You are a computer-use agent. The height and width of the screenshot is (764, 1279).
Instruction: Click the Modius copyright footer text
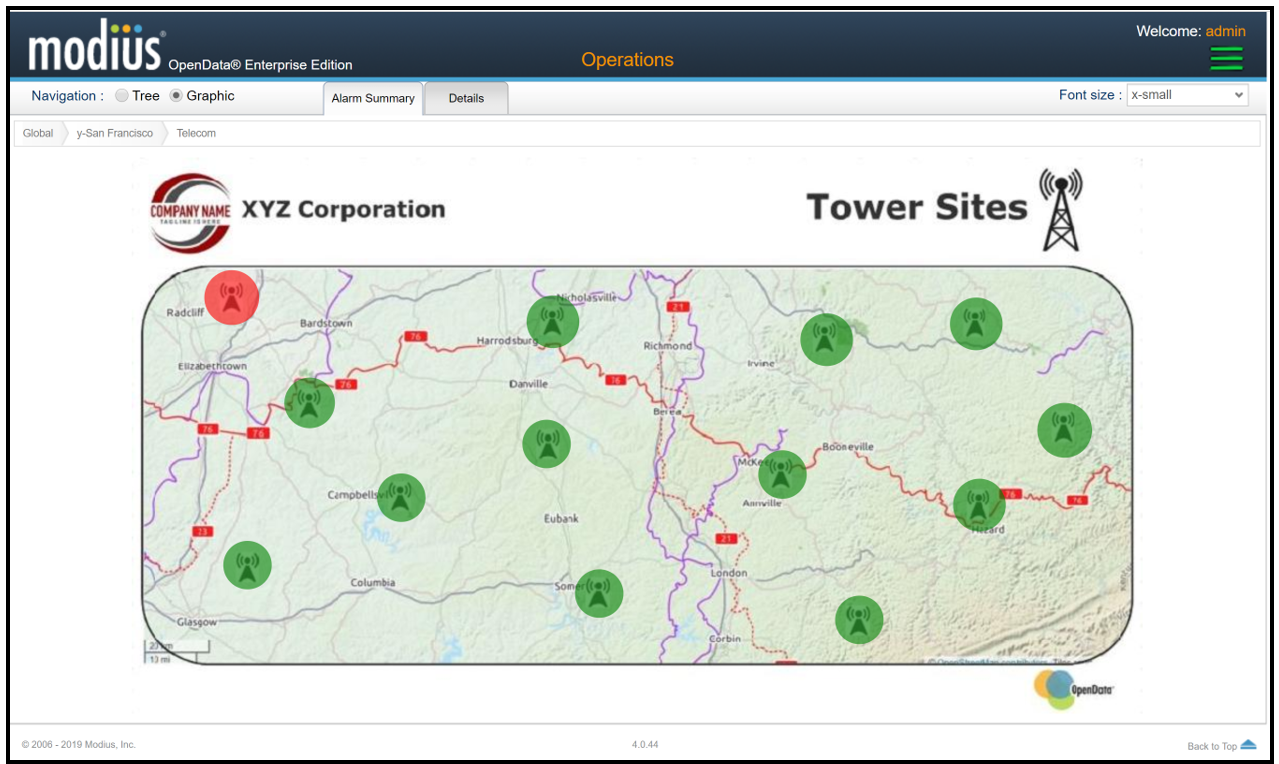tap(79, 744)
